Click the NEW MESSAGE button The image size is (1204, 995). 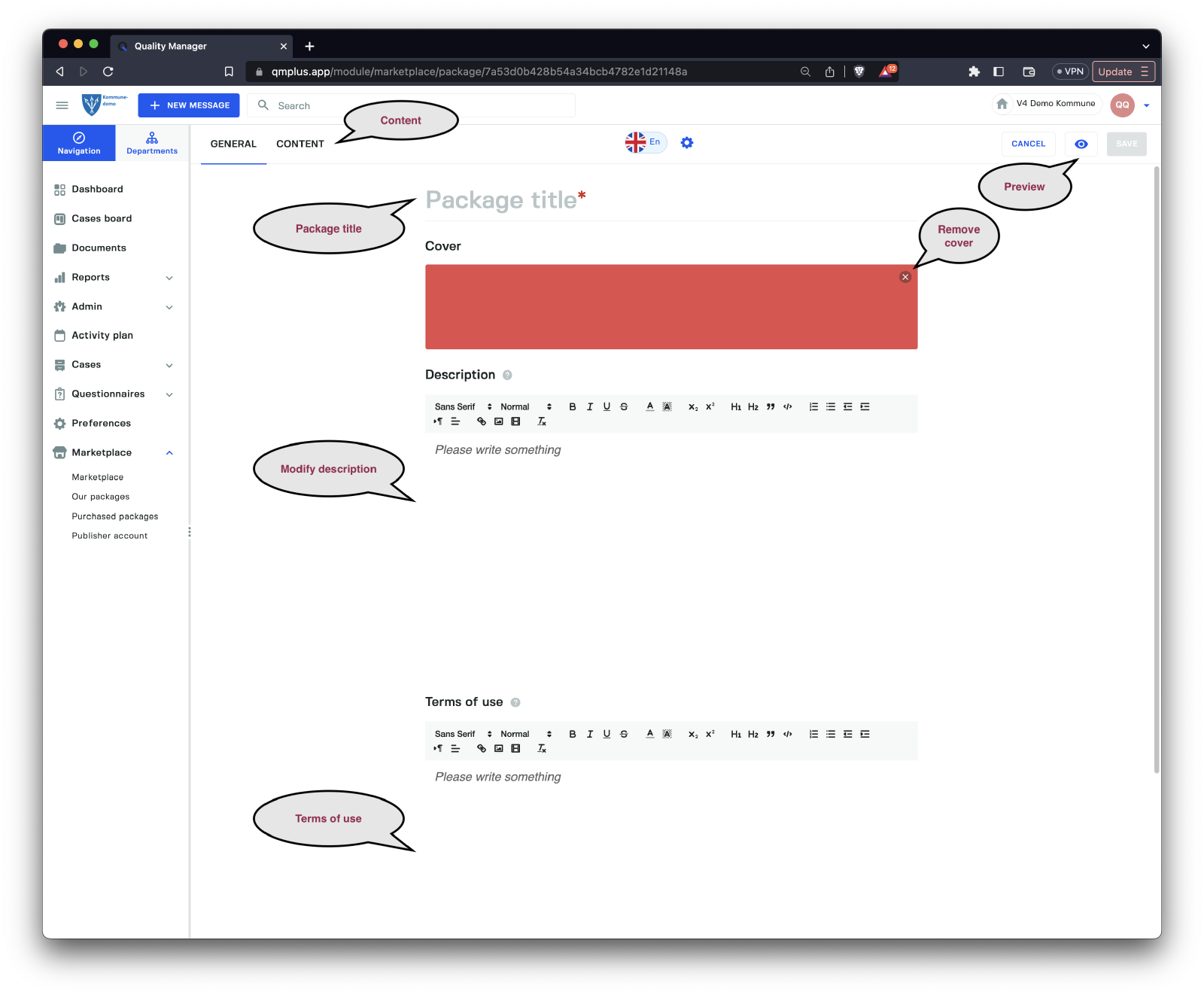(189, 105)
